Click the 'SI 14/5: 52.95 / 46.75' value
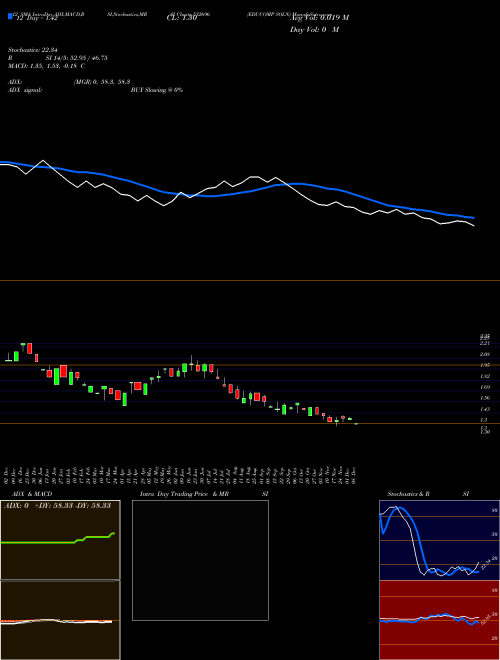 77,58
